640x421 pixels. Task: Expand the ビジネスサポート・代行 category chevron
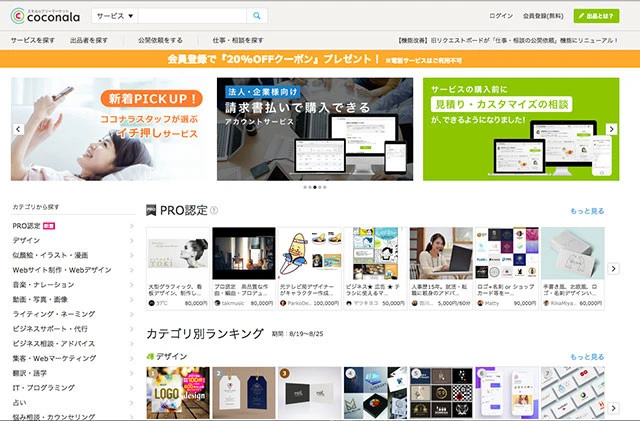click(x=132, y=329)
